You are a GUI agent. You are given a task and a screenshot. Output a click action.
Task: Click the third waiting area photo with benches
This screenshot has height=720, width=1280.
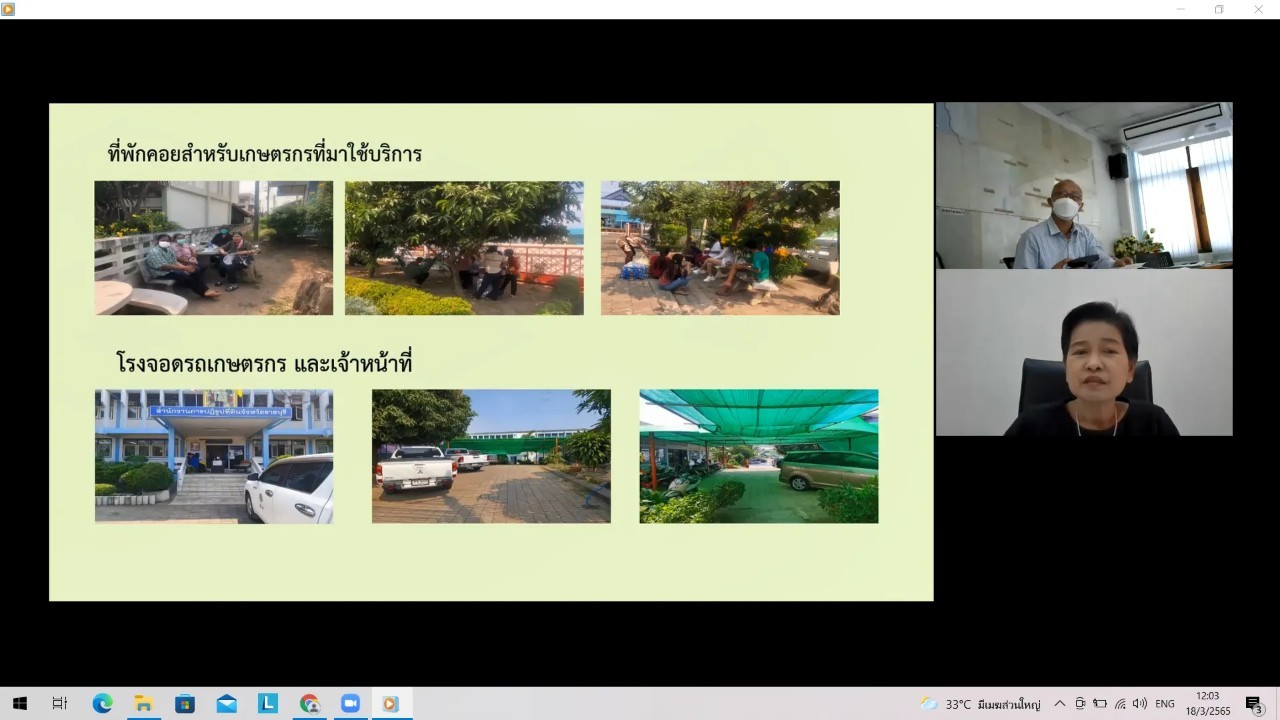(x=720, y=248)
